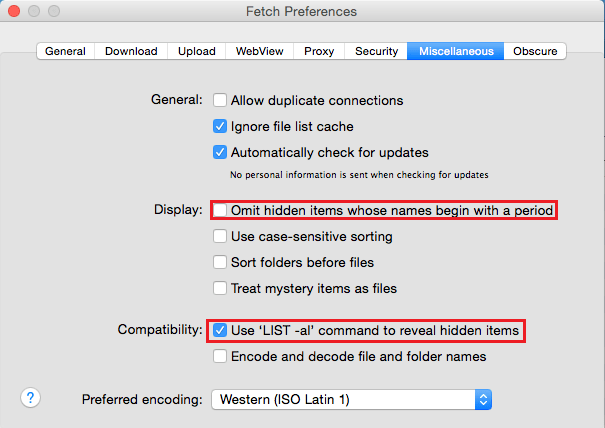Tick Omit hidden items checkbox

(x=220, y=211)
